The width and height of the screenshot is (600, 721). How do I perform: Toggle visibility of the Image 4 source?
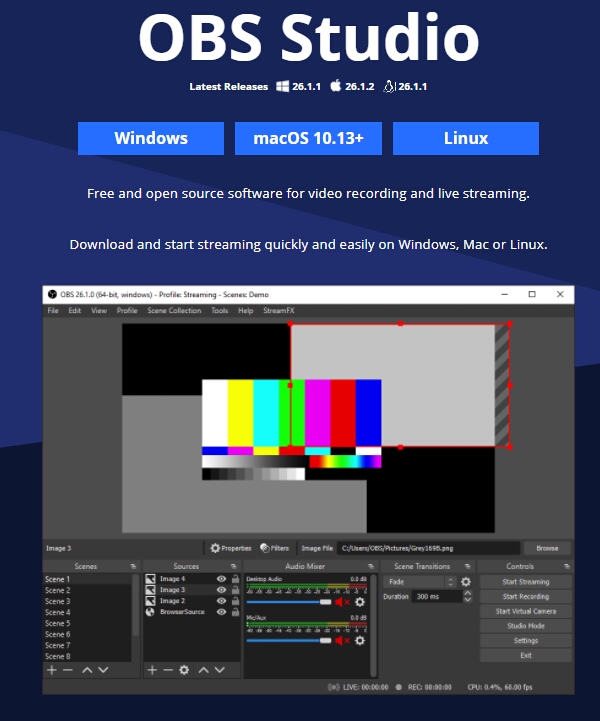point(221,579)
